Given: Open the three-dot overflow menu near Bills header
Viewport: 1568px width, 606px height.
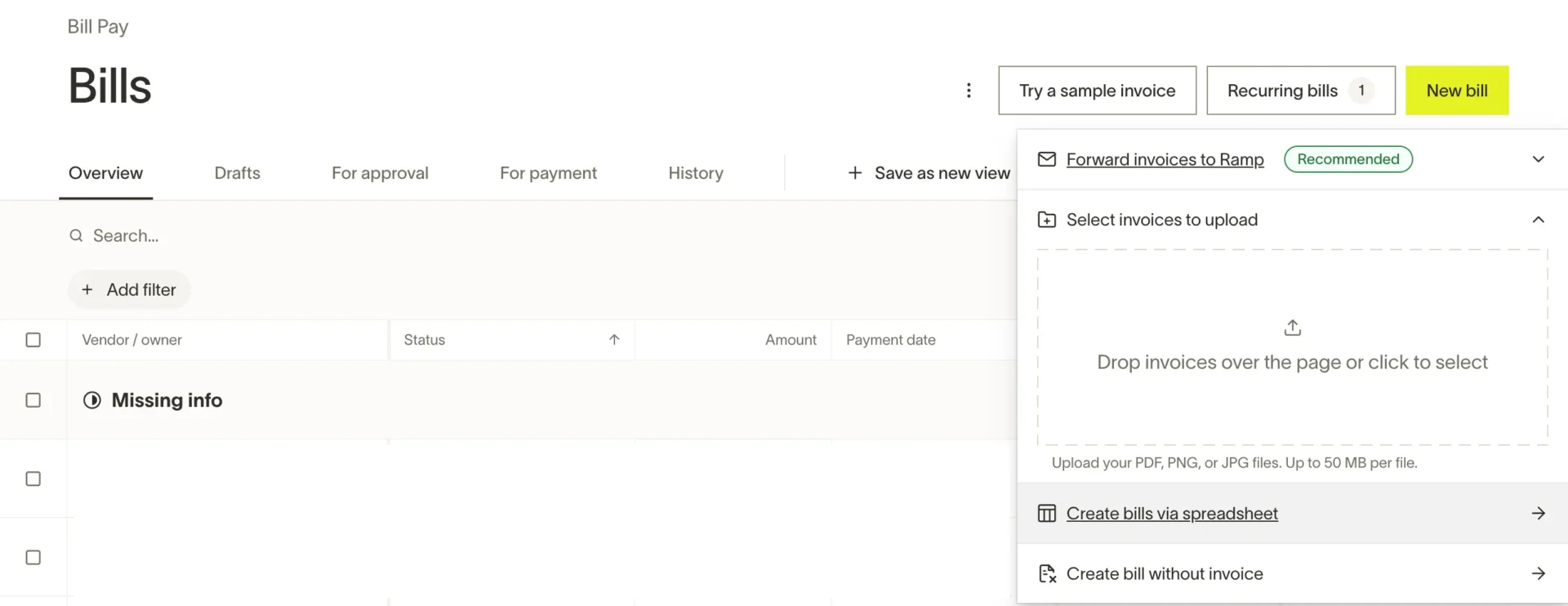Looking at the screenshot, I should pyautogui.click(x=969, y=91).
